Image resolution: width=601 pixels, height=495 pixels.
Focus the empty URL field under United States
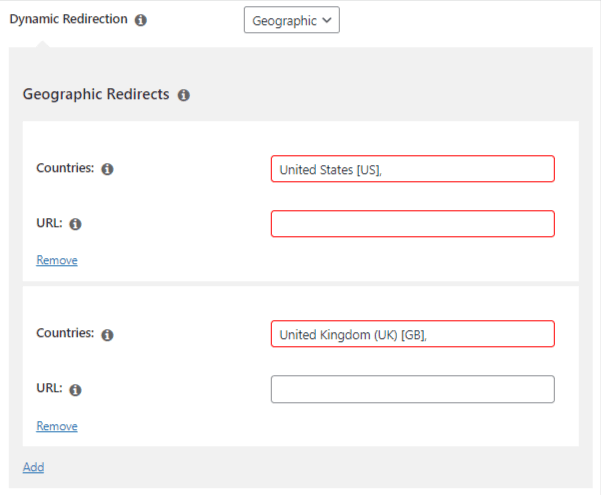412,224
